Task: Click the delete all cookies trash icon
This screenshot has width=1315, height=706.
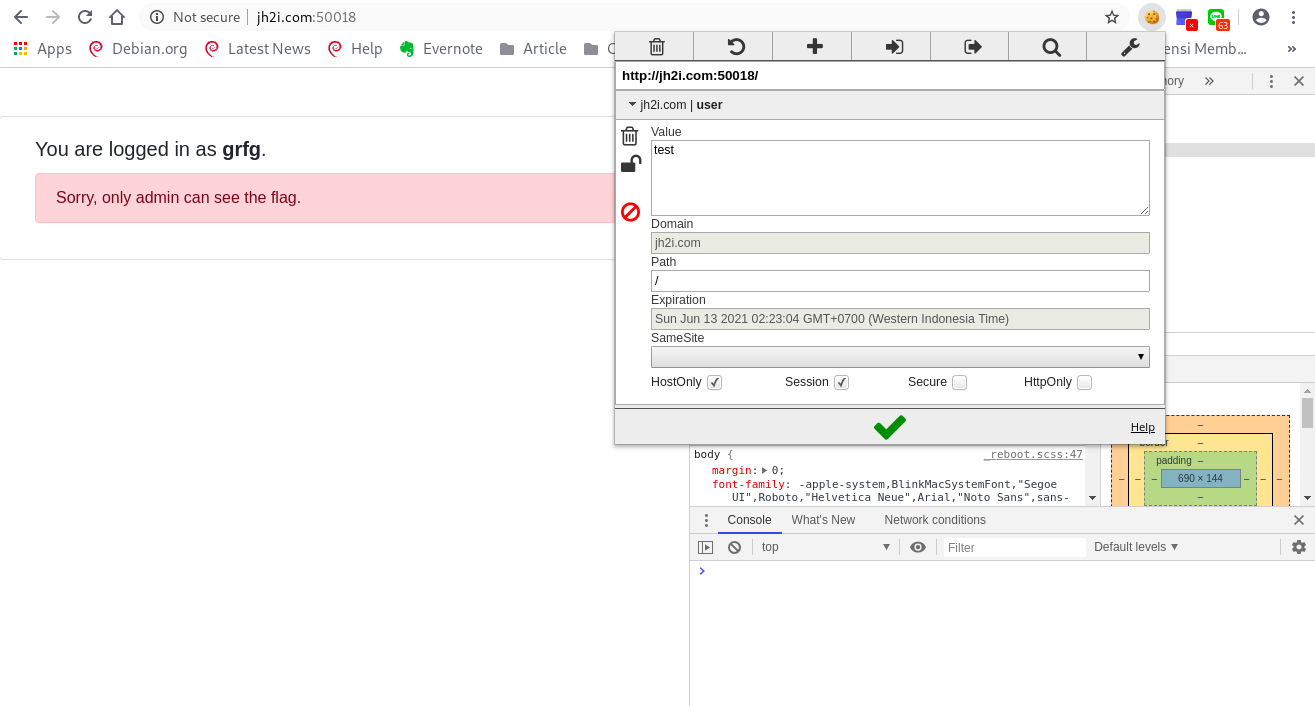Action: pyautogui.click(x=656, y=47)
